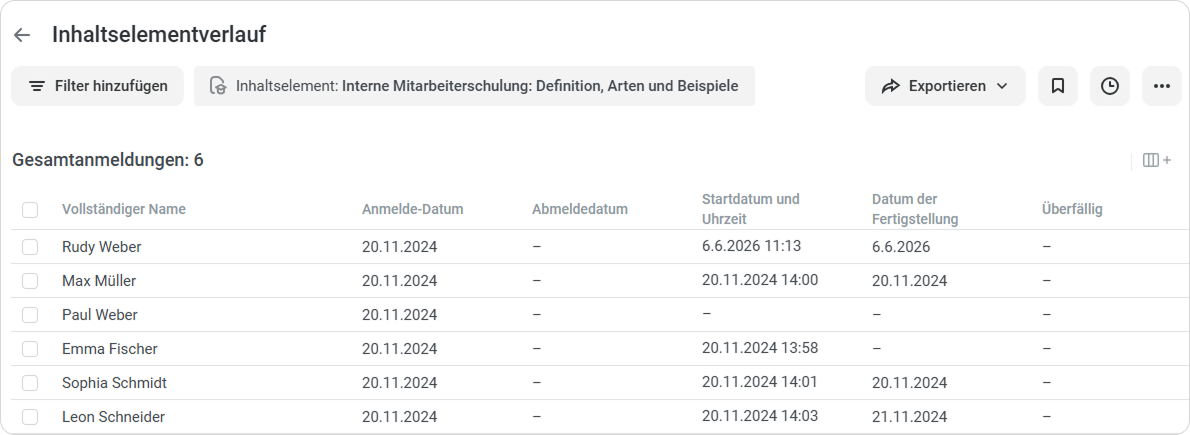Viewport: 1190px width, 435px height.
Task: Click the Überfällig column header
Action: pyautogui.click(x=1072, y=209)
